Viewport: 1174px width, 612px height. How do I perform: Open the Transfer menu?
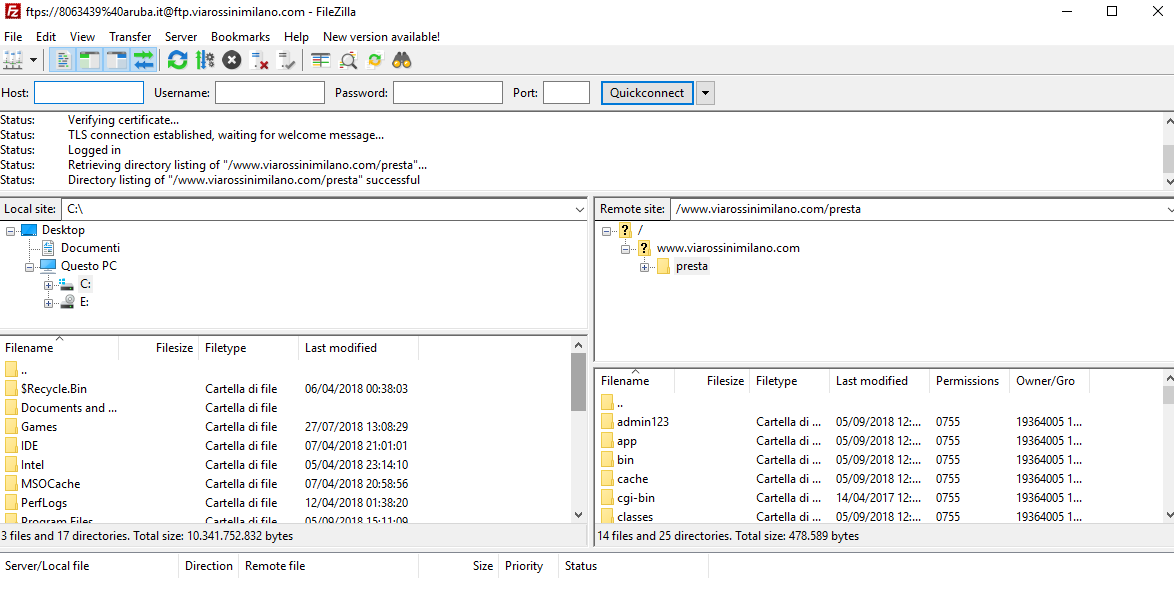(x=130, y=37)
